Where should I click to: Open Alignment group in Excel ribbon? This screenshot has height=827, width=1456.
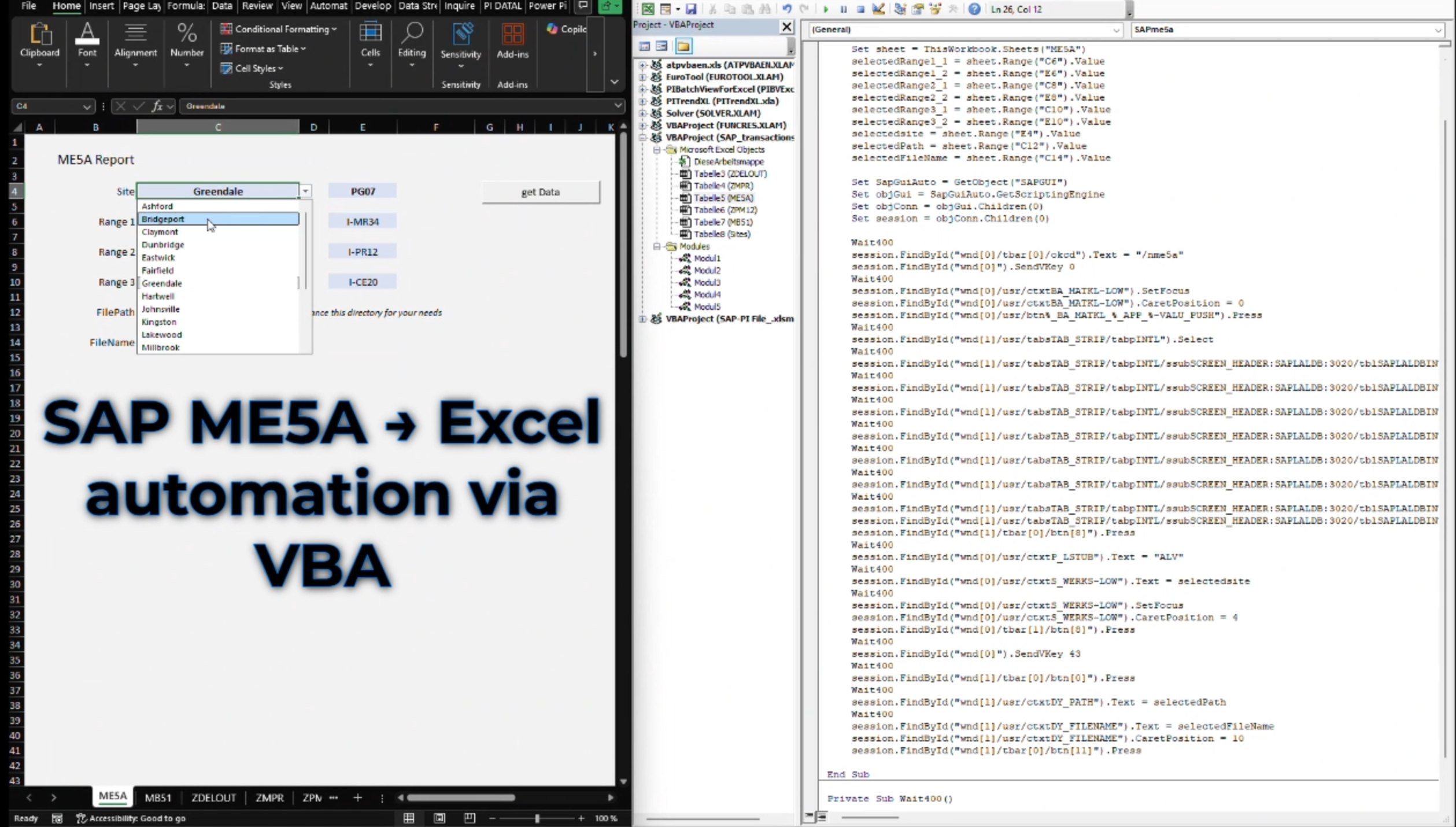pos(135,46)
